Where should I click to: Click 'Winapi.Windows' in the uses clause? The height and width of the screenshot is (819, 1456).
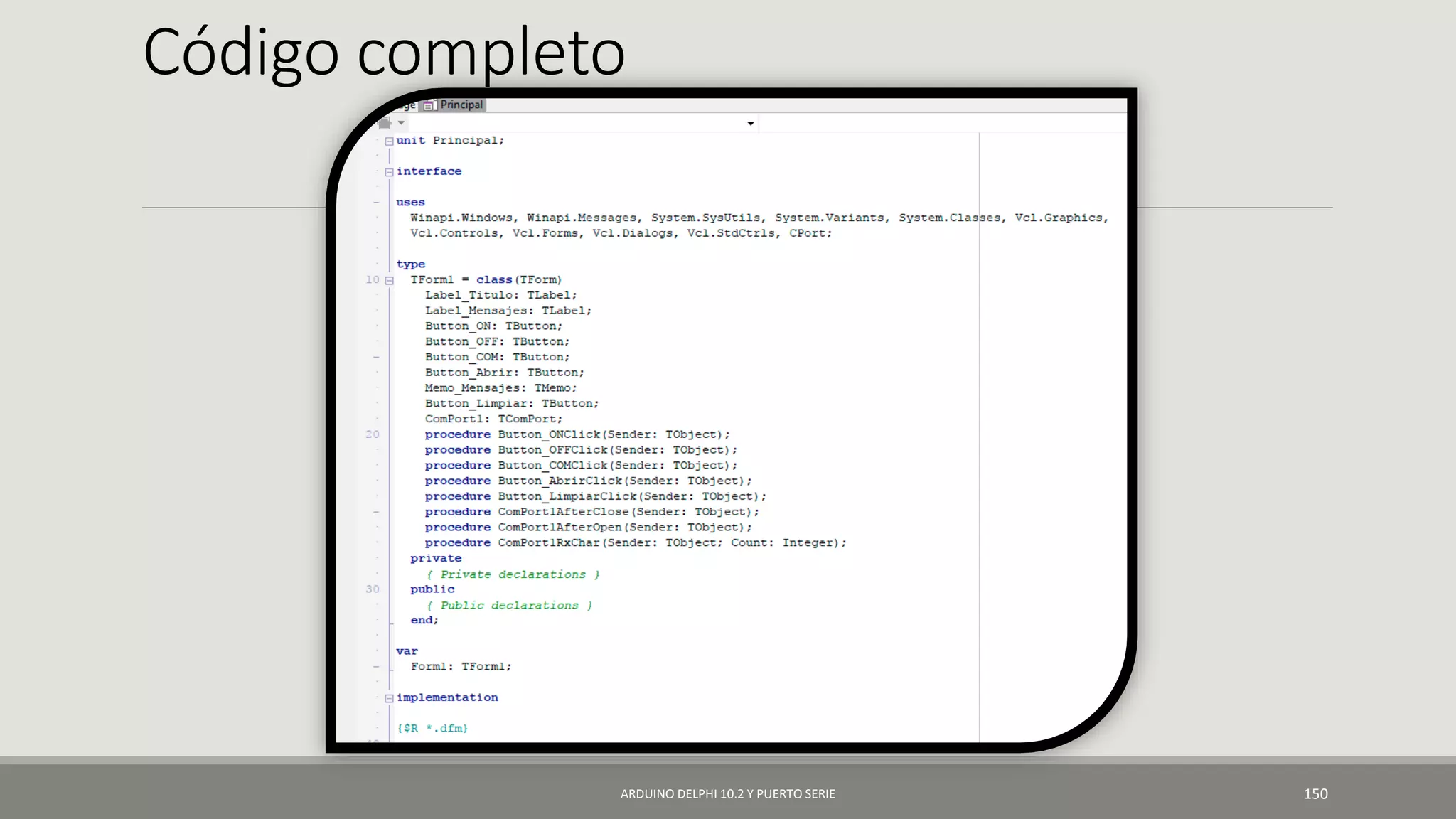(461, 218)
